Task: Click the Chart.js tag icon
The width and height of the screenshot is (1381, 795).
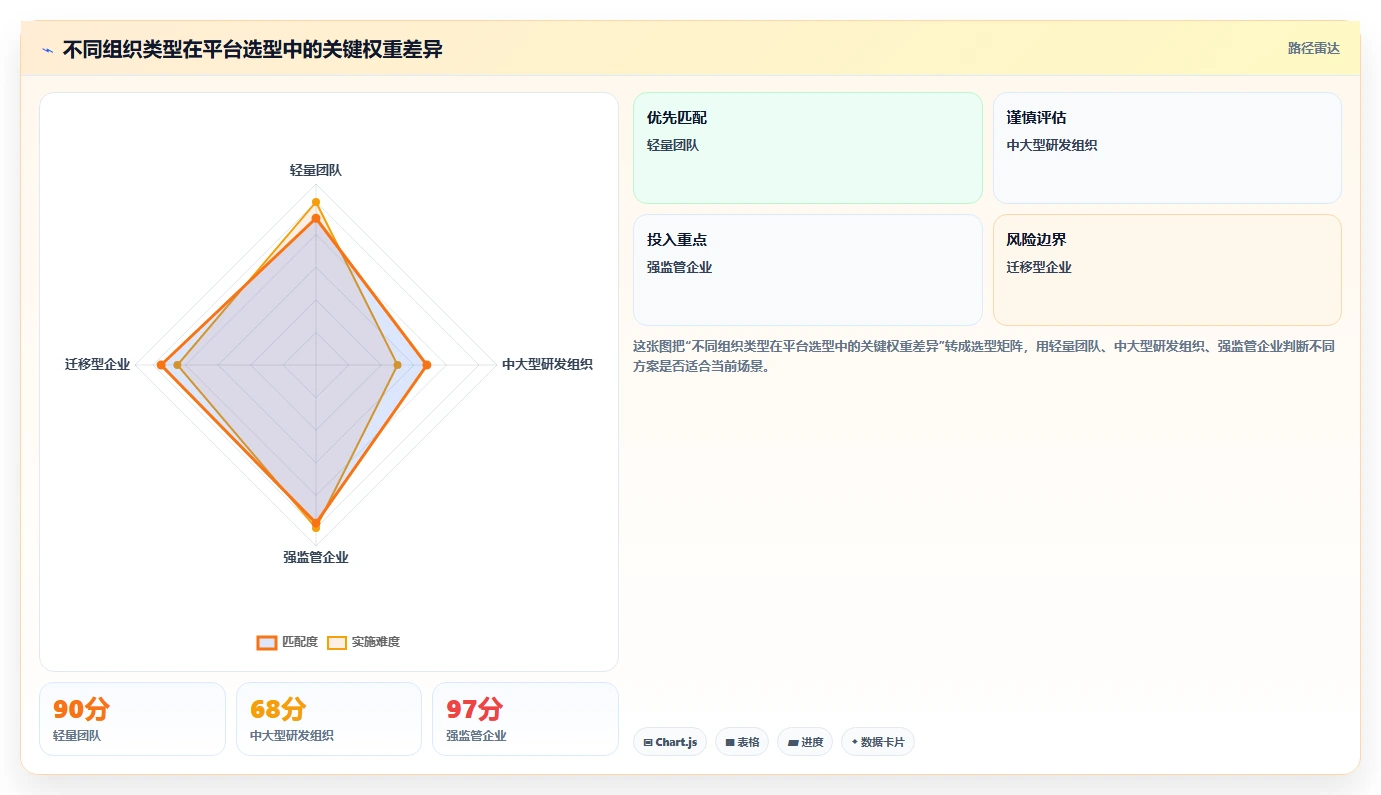Action: point(648,742)
